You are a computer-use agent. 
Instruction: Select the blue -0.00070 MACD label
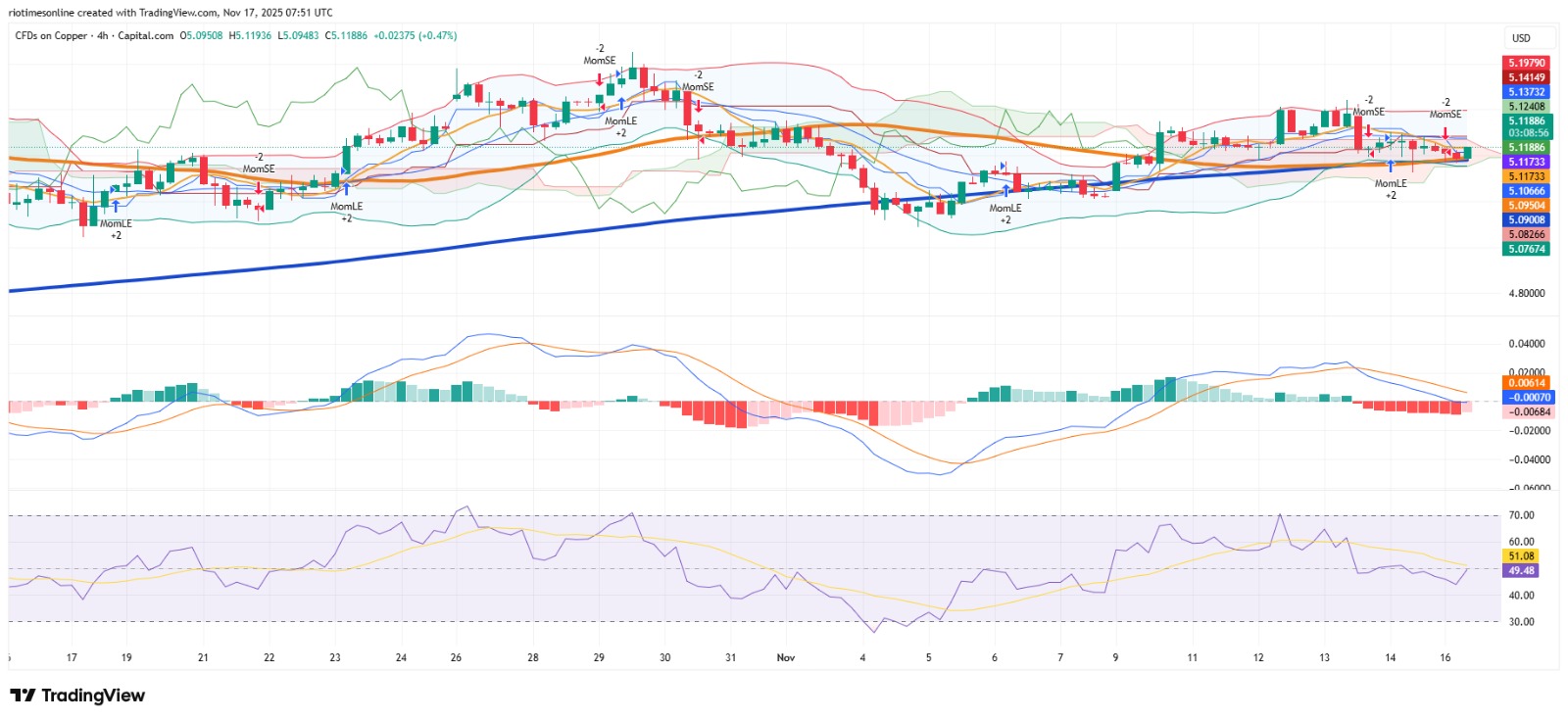(1528, 398)
